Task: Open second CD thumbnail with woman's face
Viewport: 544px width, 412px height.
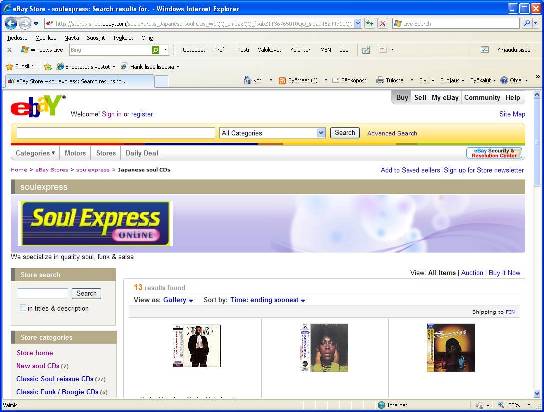Action: [x=325, y=348]
